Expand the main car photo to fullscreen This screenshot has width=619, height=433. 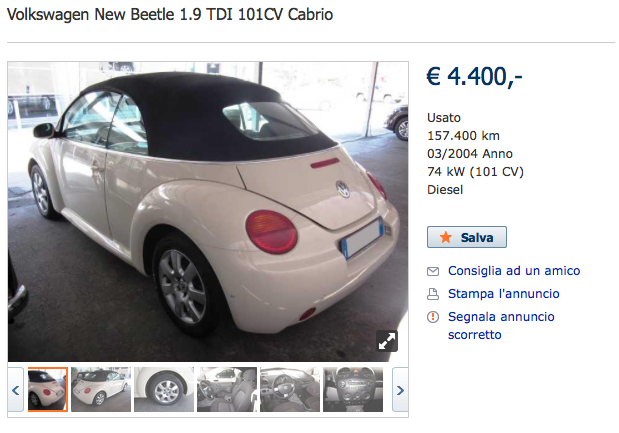387,341
